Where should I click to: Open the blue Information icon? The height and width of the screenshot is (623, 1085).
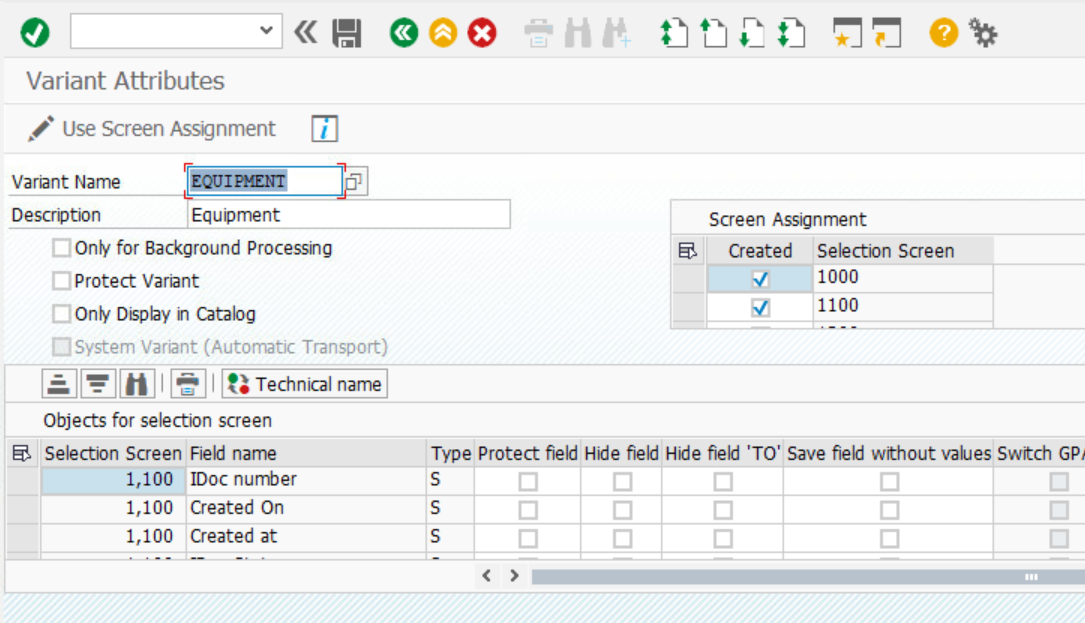325,129
